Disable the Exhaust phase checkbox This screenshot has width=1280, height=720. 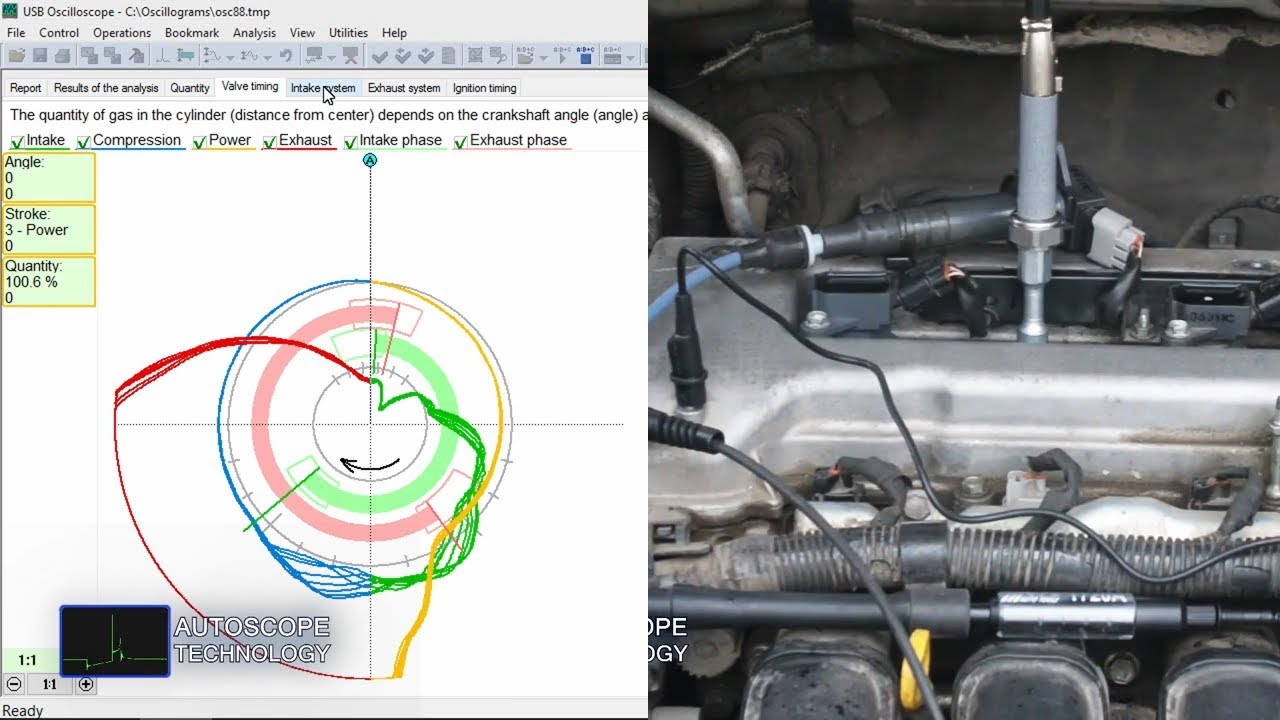[460, 142]
